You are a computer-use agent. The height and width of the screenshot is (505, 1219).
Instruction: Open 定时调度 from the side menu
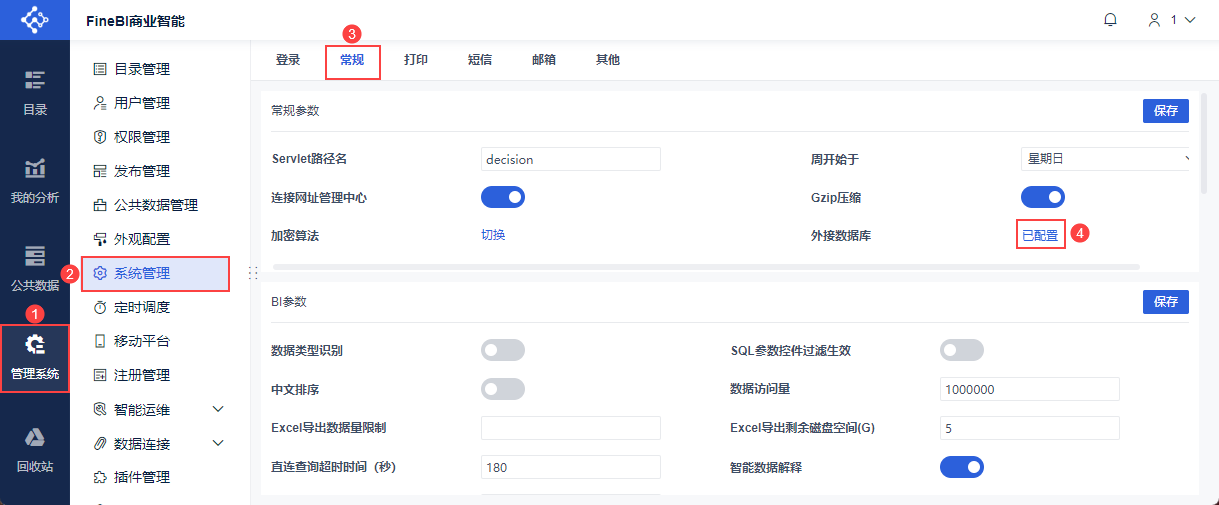141,307
